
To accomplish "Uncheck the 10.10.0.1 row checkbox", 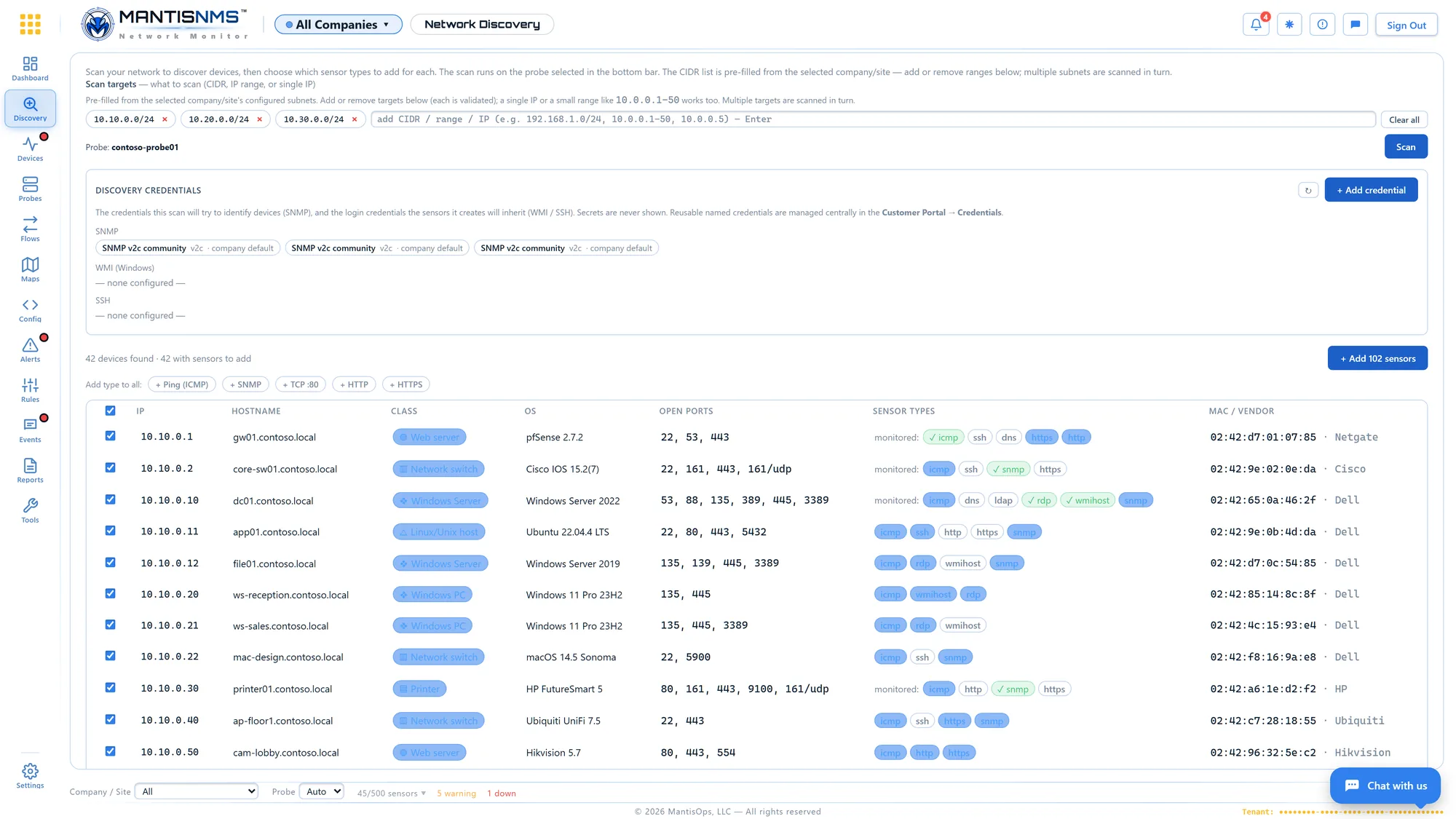I will point(110,436).
